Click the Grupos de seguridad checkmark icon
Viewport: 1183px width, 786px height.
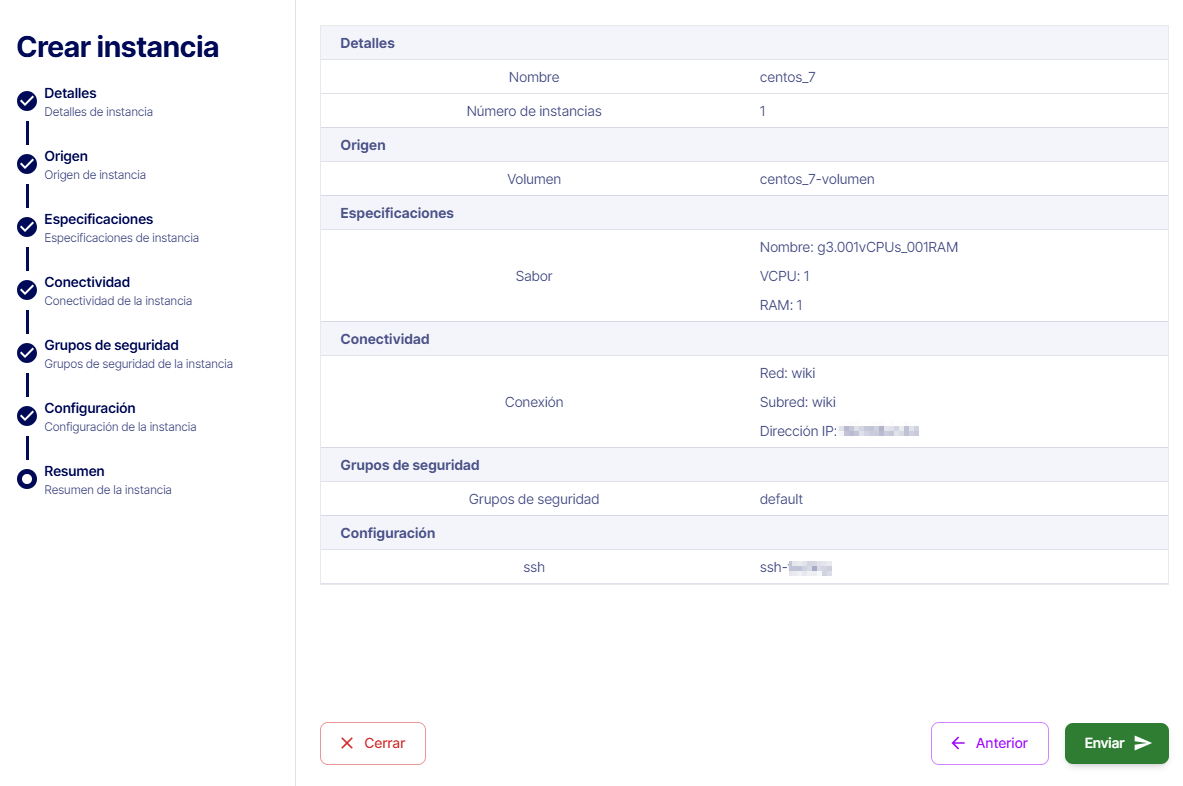pos(27,353)
